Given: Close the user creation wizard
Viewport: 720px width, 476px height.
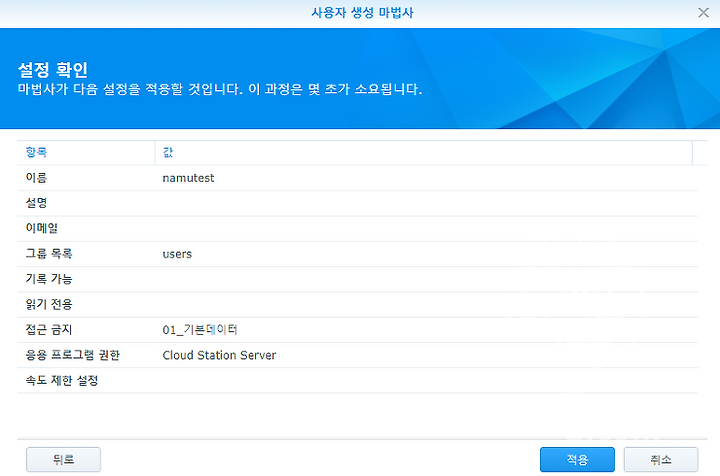Looking at the screenshot, I should 703,12.
